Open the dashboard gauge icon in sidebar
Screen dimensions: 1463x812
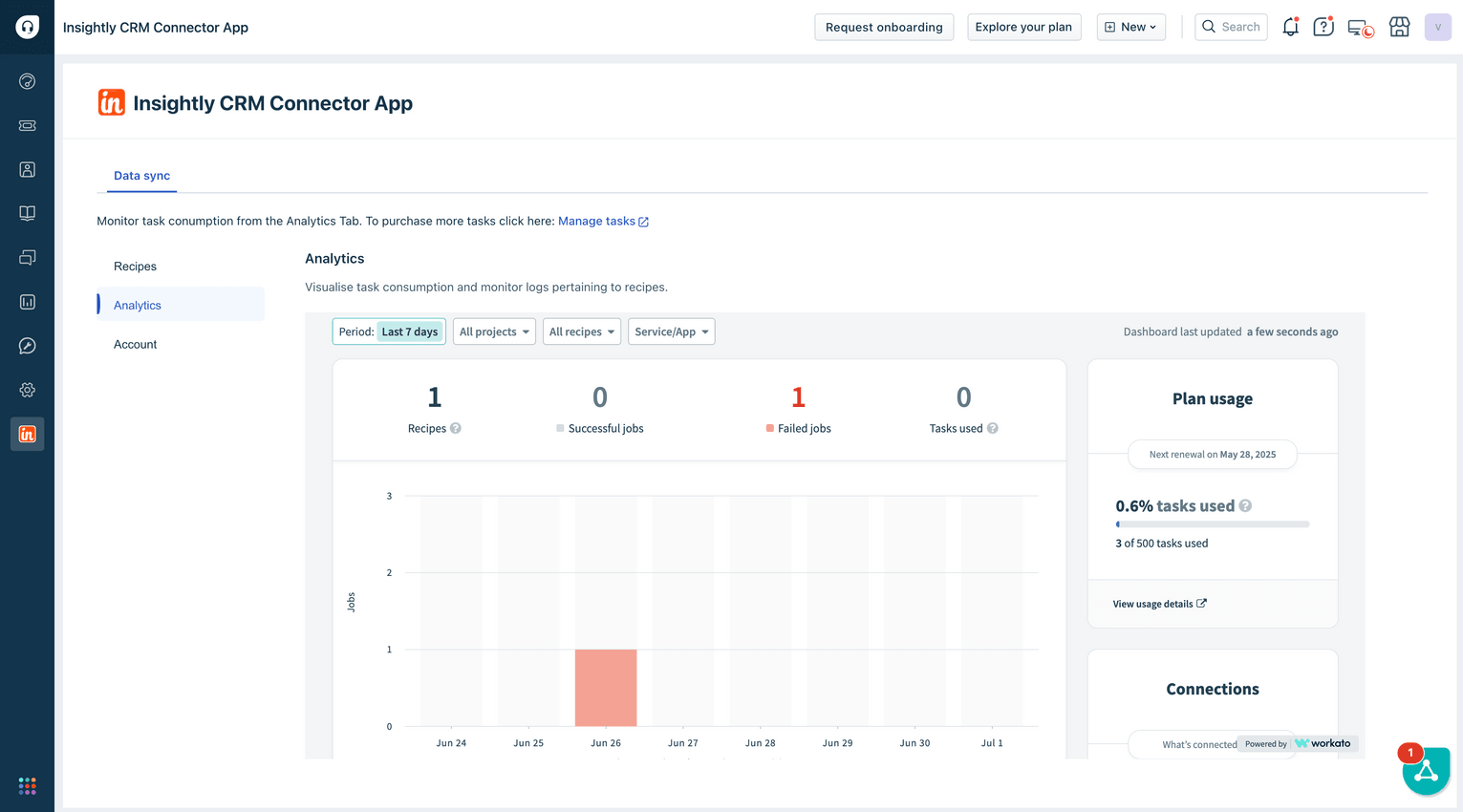point(27,81)
